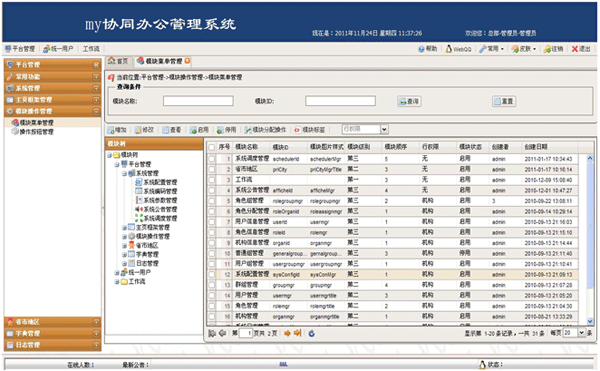Open the page size dropdown
The width and height of the screenshot is (600, 371).
[582, 333]
